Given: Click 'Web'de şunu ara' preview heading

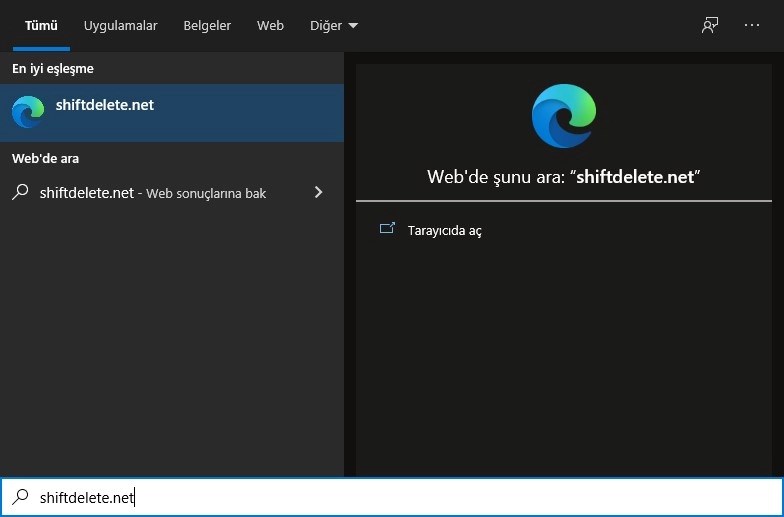Looking at the screenshot, I should tap(564, 176).
